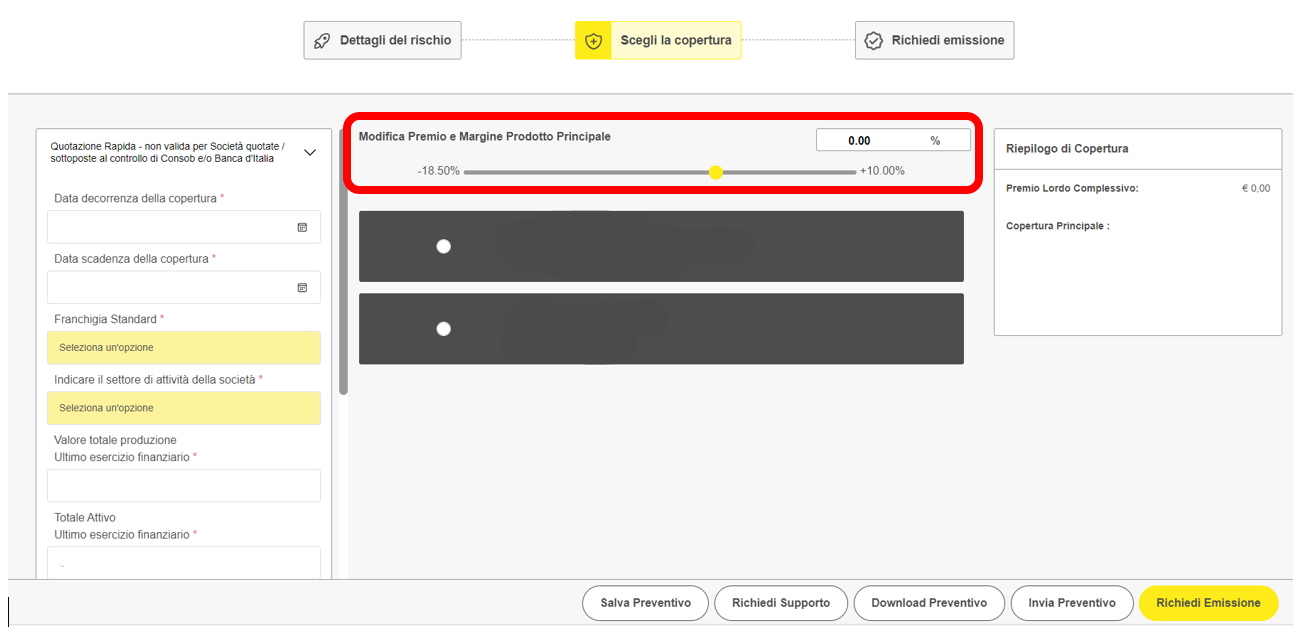
Task: Click the checkmark badge icon in Richiedi emissione
Action: pos(873,41)
